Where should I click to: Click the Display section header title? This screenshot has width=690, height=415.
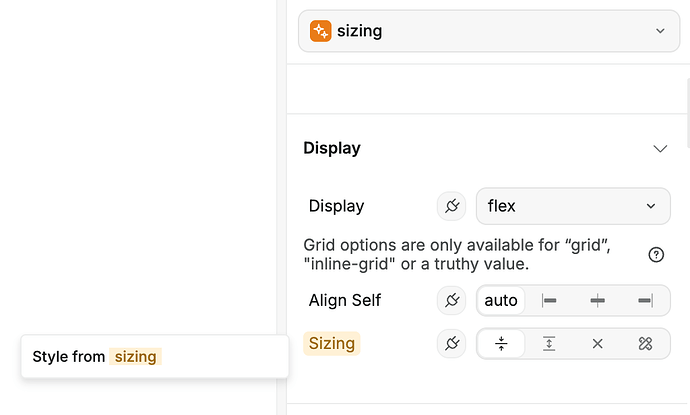coord(332,148)
